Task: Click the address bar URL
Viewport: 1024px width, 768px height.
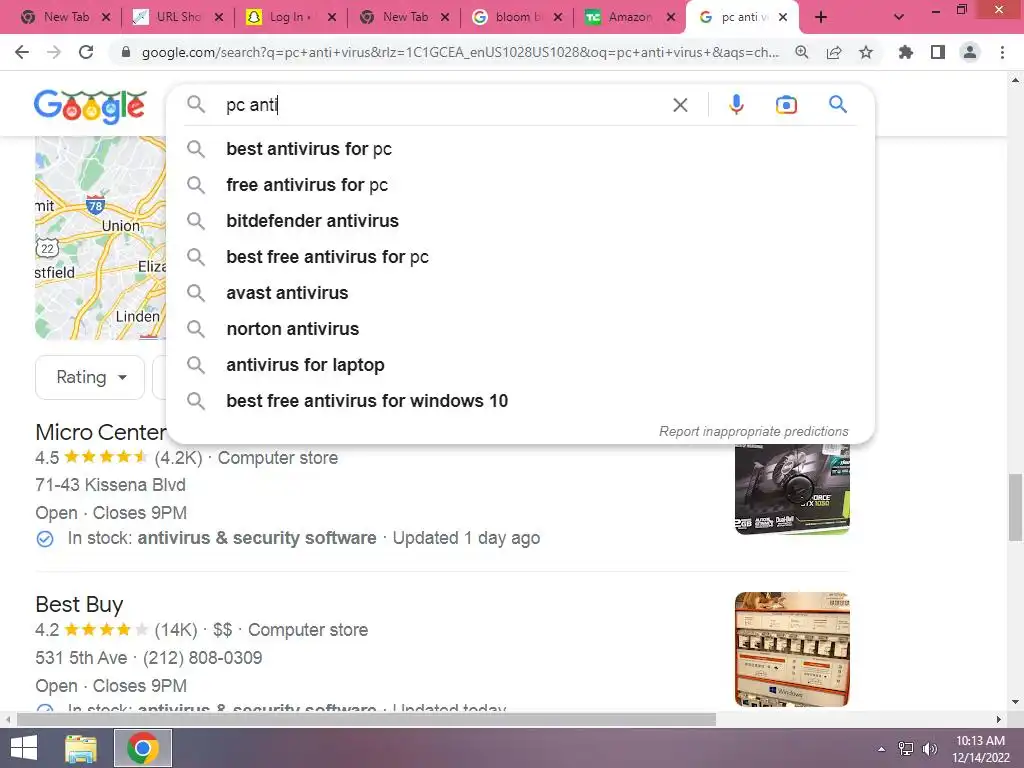Action: pos(460,52)
